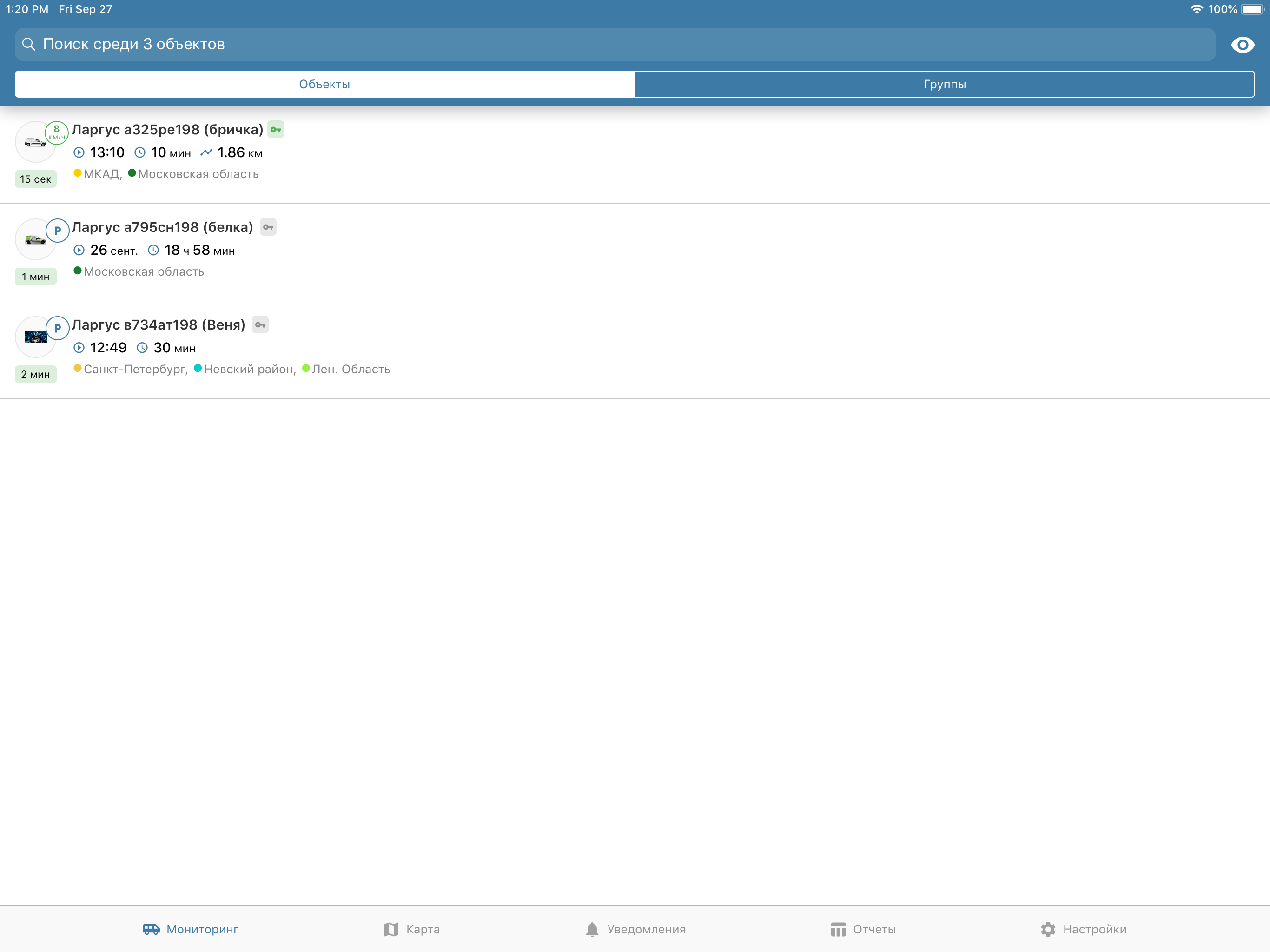
Task: Tap the Веня vehicle thumbnail image
Action: pos(35,337)
